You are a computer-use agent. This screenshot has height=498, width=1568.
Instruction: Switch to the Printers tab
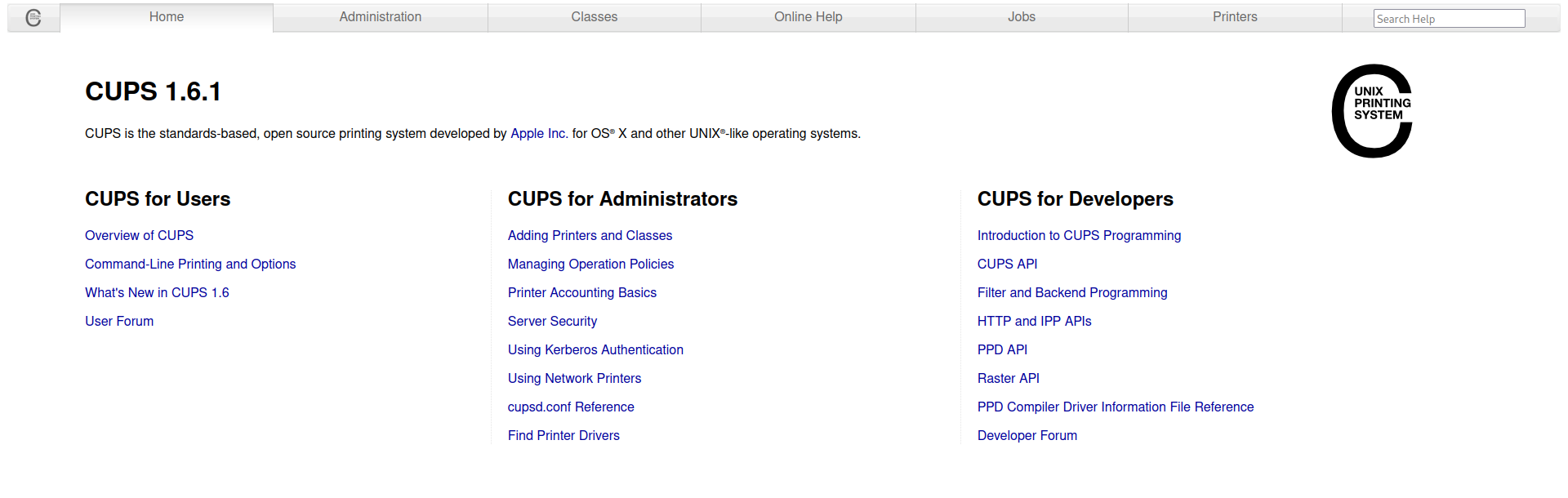point(1235,17)
